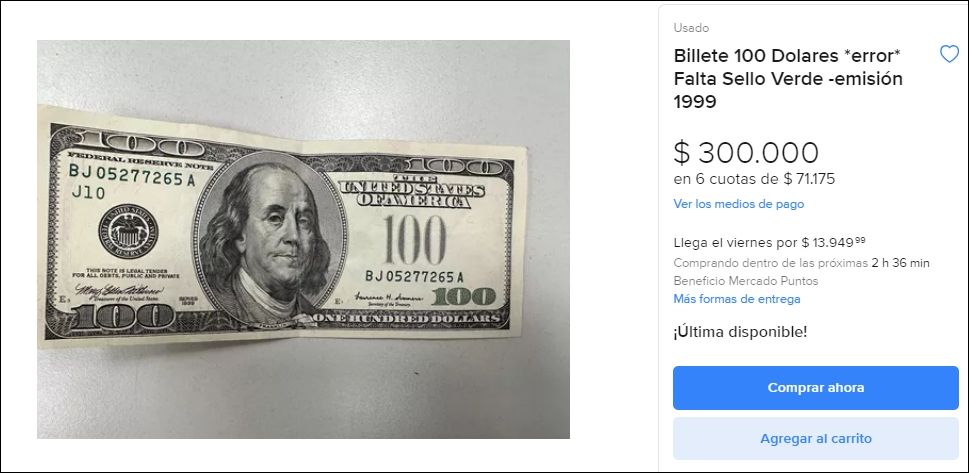Click the green 100 numeral on the bill
This screenshot has height=473, width=969.
[464, 296]
